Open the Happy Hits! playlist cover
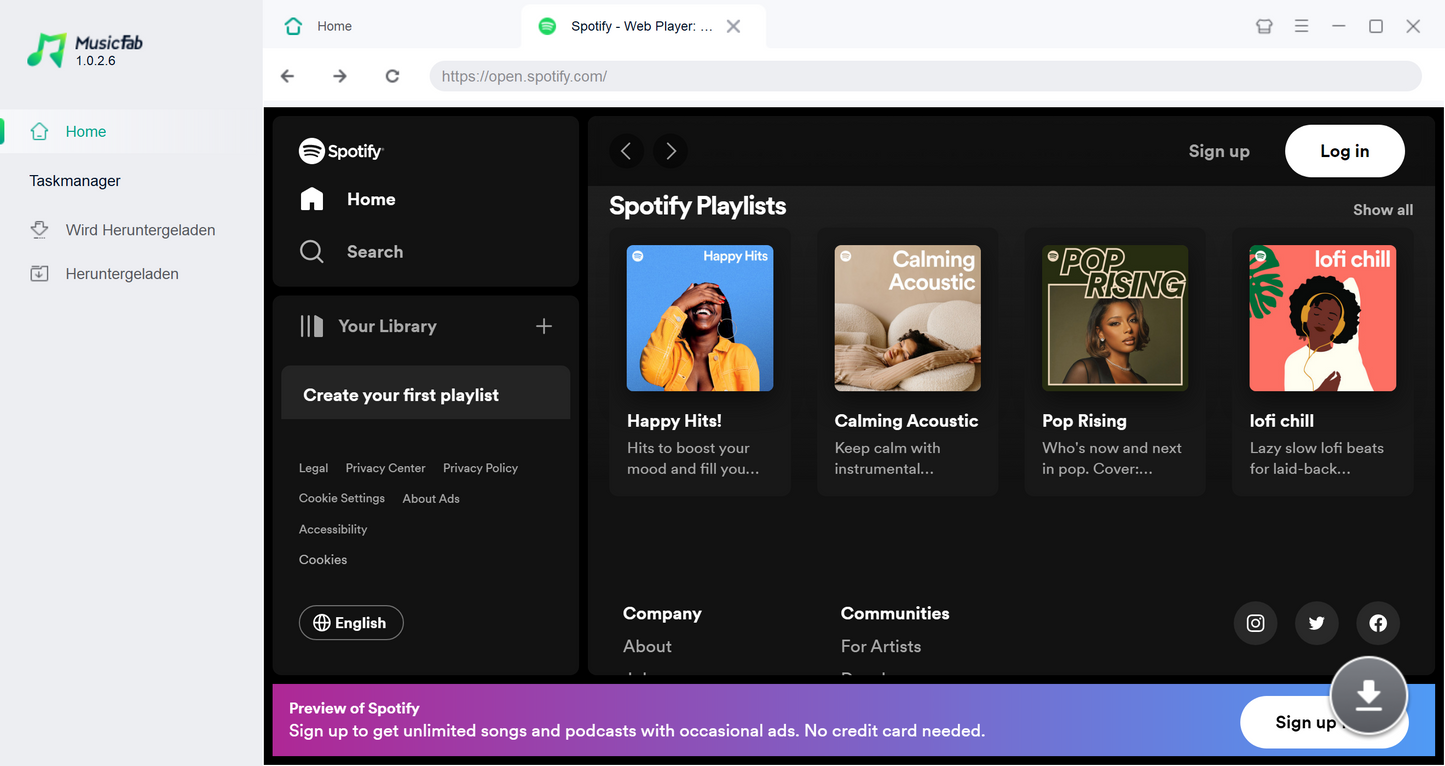Viewport: 1445px width, 766px height. (699, 318)
